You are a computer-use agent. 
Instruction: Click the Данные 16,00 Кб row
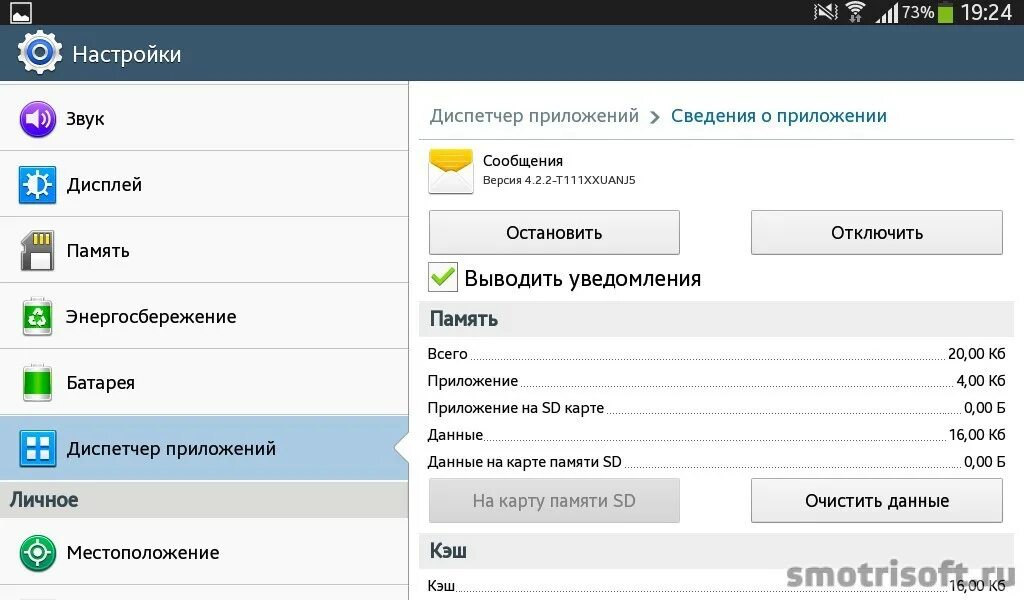[716, 435]
